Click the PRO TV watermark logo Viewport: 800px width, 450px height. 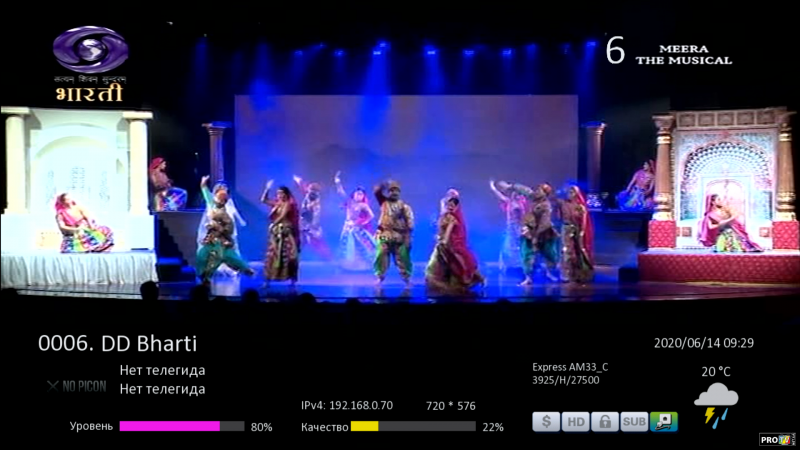(777, 439)
